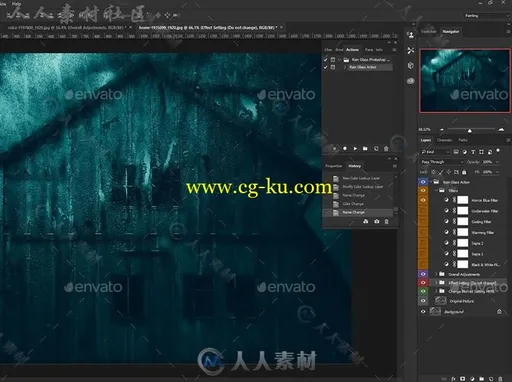Click the Record button in Actions panel
The height and width of the screenshot is (382, 512).
pos(345,149)
